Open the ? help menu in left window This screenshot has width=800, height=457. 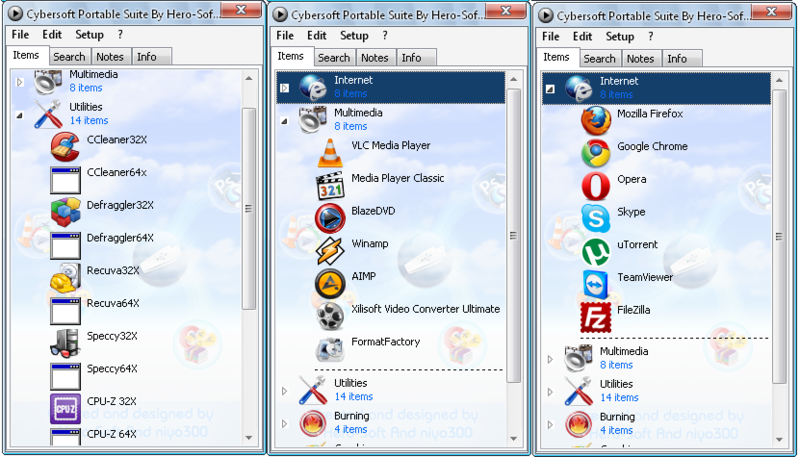[120, 35]
